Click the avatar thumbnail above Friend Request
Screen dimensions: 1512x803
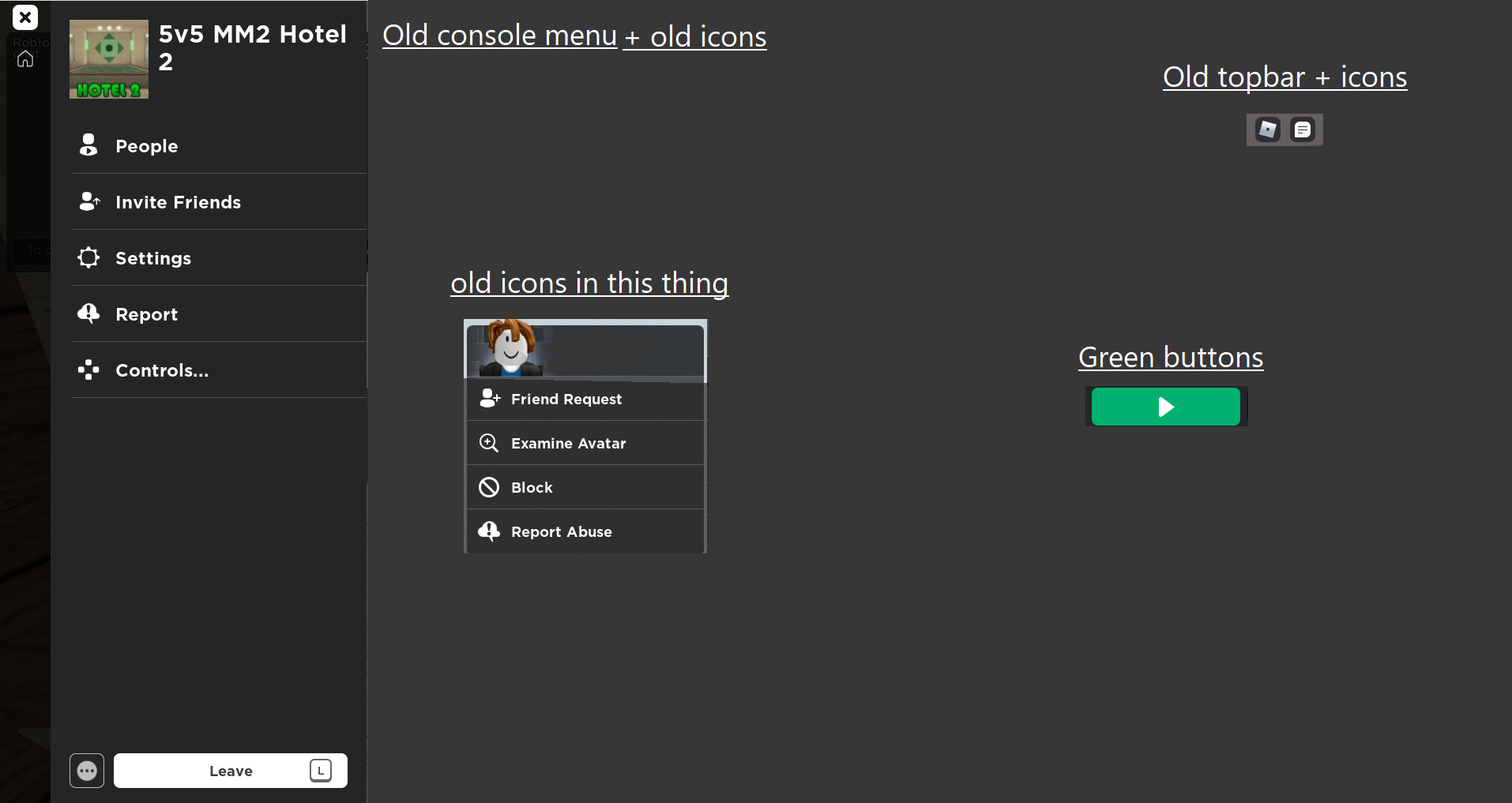point(510,348)
